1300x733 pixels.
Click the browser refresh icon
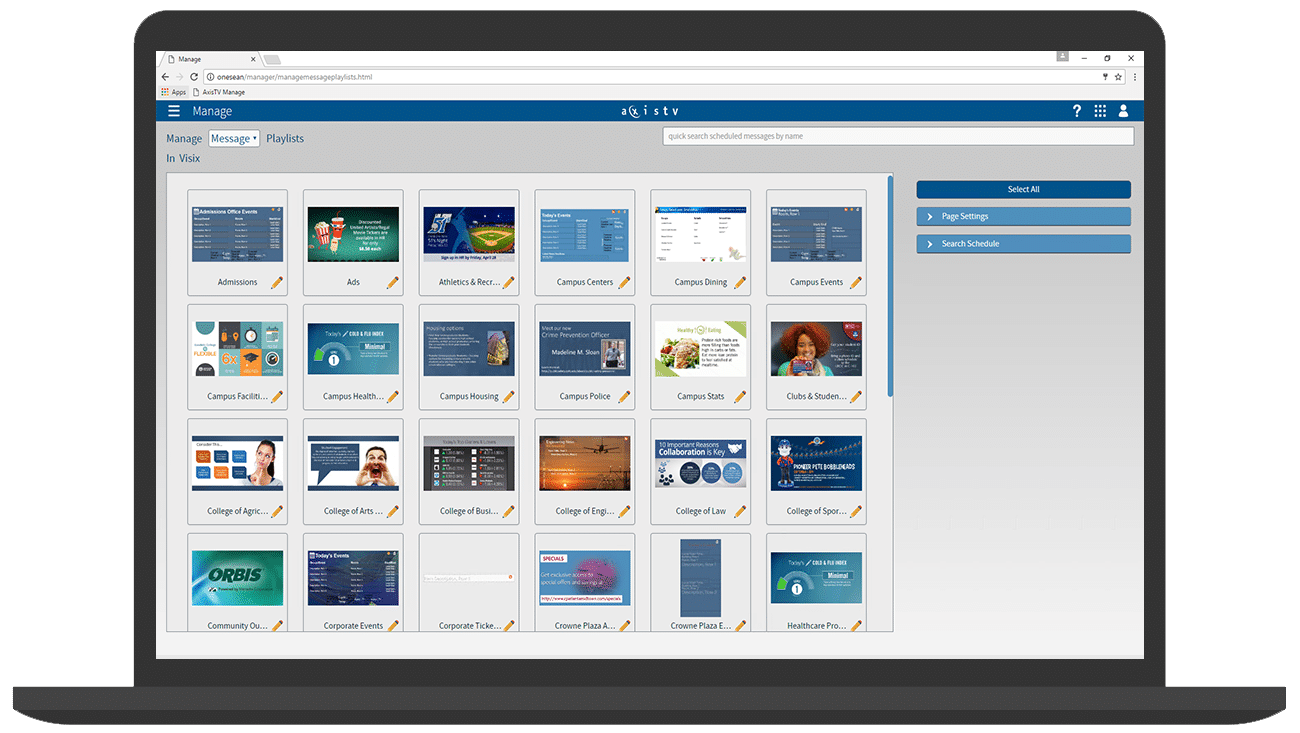[x=193, y=75]
